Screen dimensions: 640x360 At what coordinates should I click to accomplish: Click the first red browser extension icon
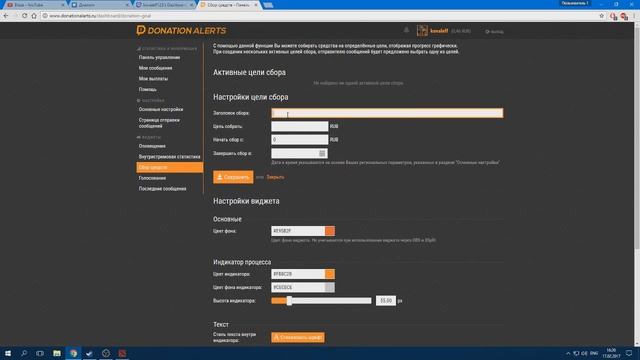coord(613,16)
